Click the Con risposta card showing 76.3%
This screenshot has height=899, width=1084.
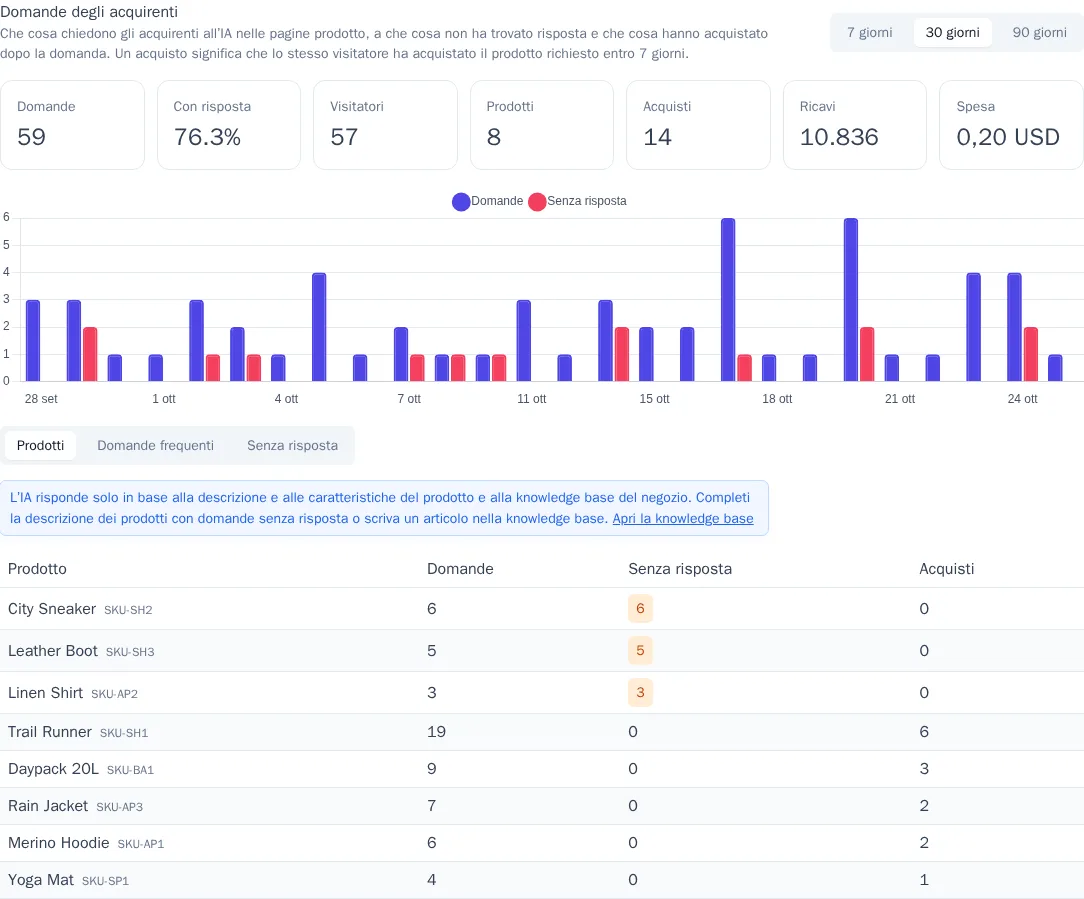[229, 125]
